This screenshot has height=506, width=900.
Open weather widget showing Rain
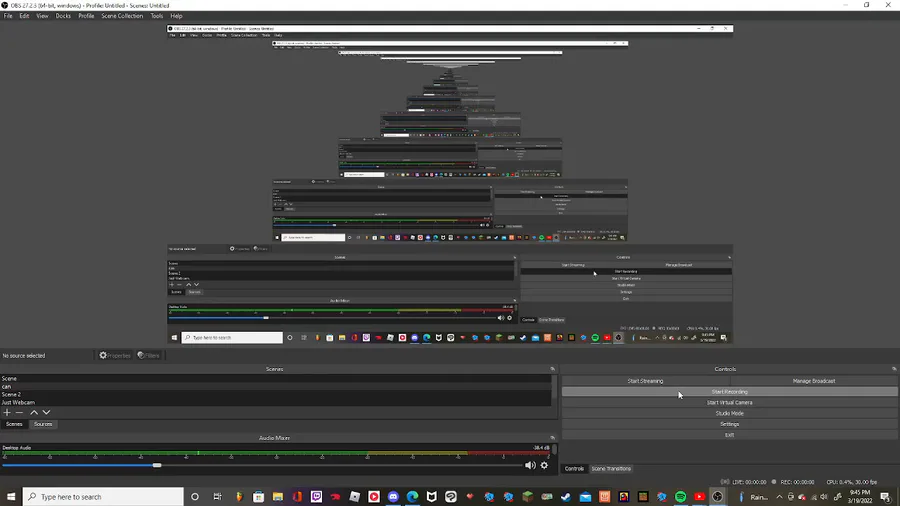point(754,497)
